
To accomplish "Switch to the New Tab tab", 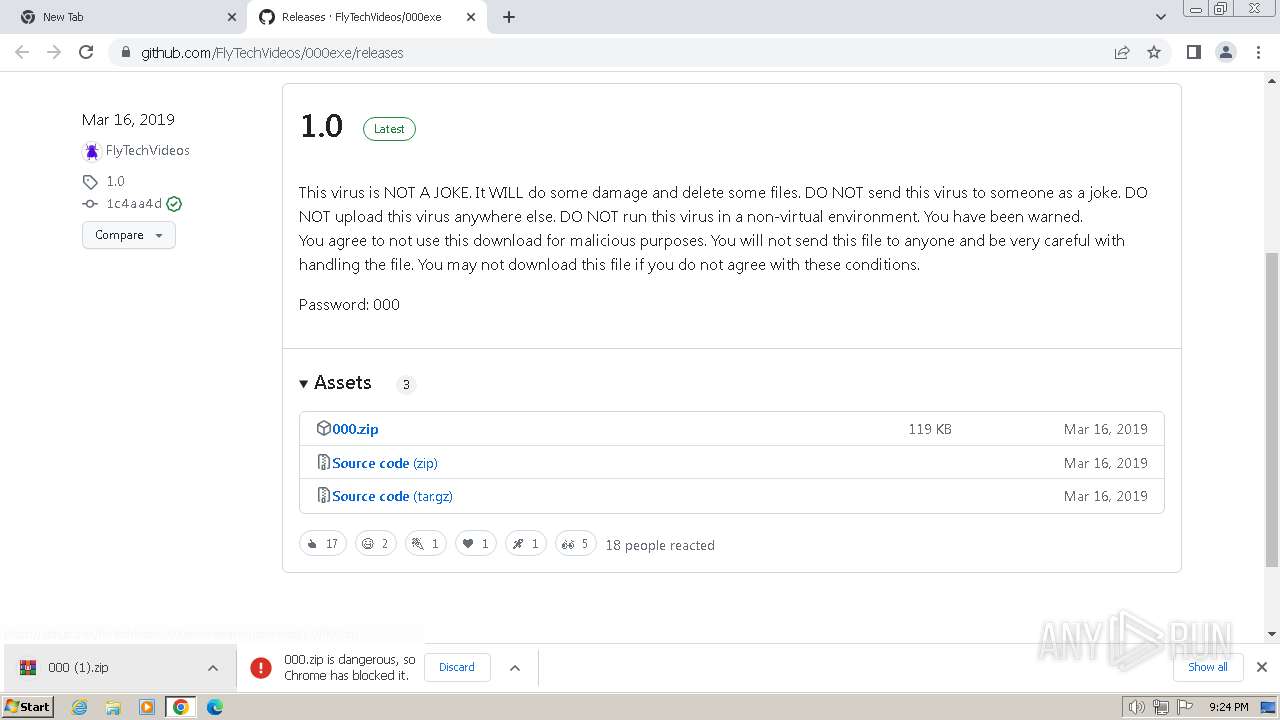I will point(125,17).
